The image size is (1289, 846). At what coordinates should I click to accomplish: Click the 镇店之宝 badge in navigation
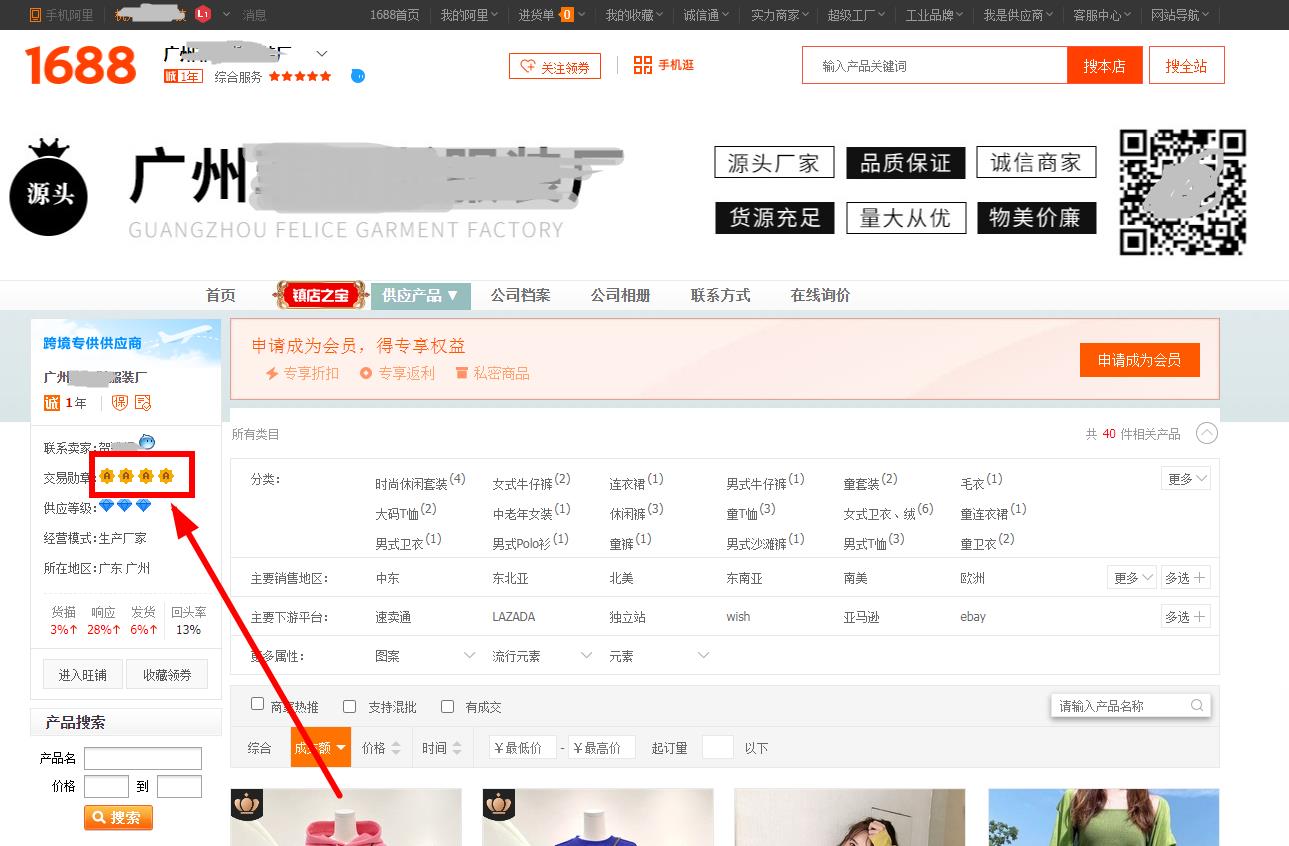[x=320, y=295]
